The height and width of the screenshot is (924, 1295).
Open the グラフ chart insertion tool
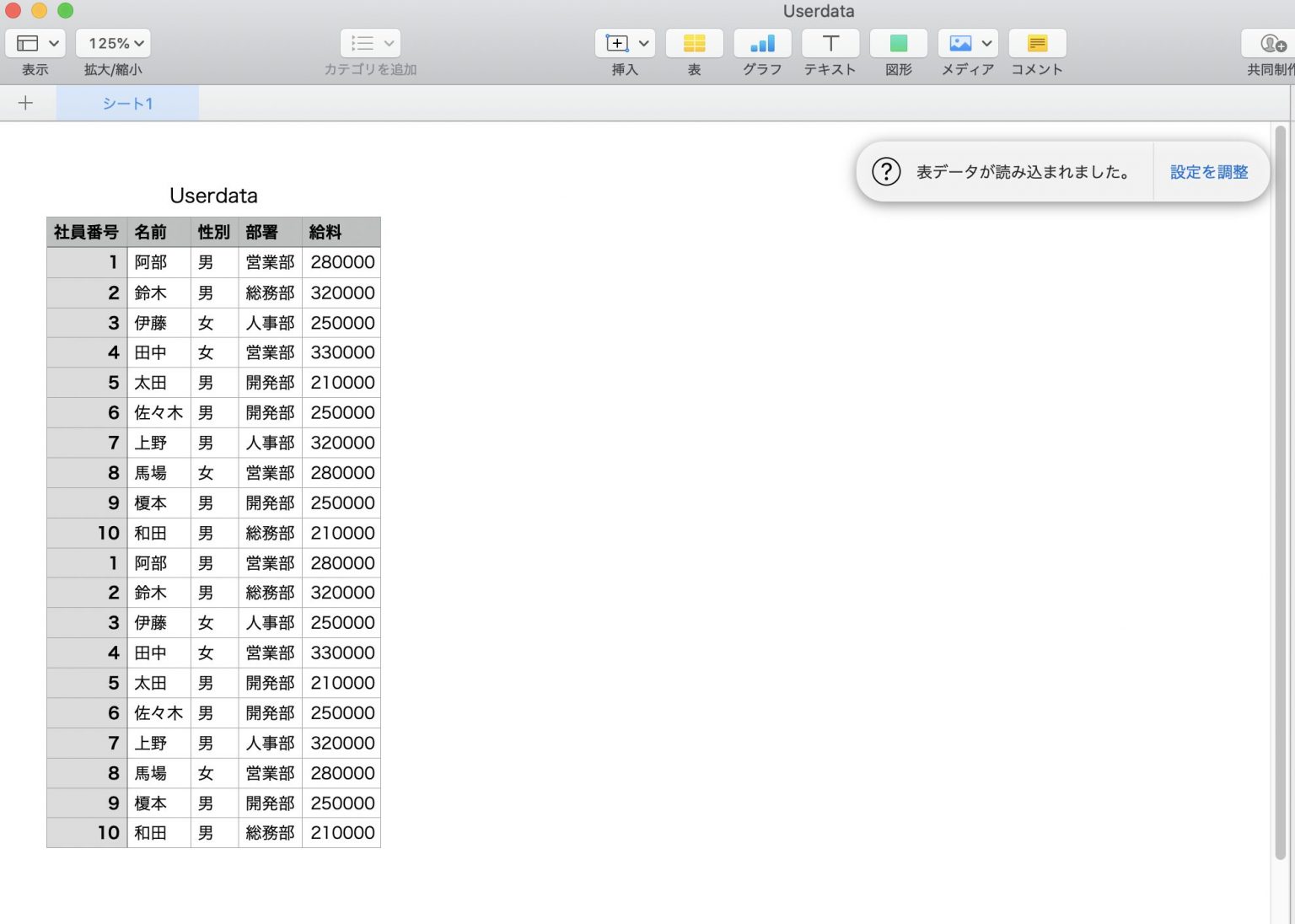point(762,43)
